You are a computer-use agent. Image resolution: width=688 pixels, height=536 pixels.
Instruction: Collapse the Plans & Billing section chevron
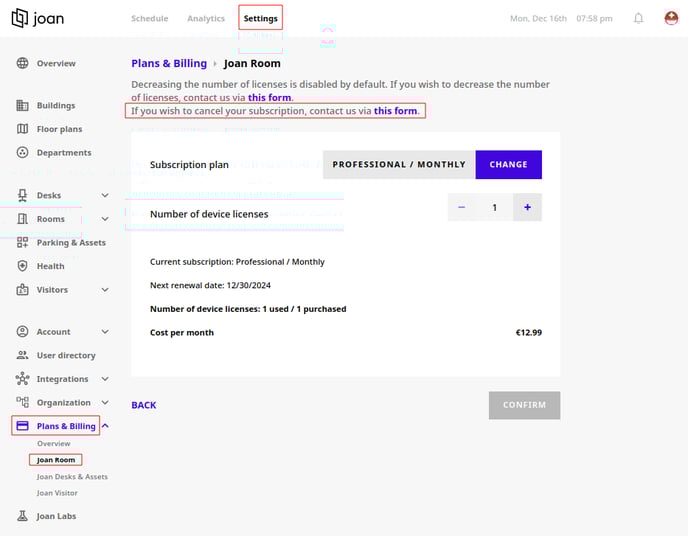tap(105, 426)
